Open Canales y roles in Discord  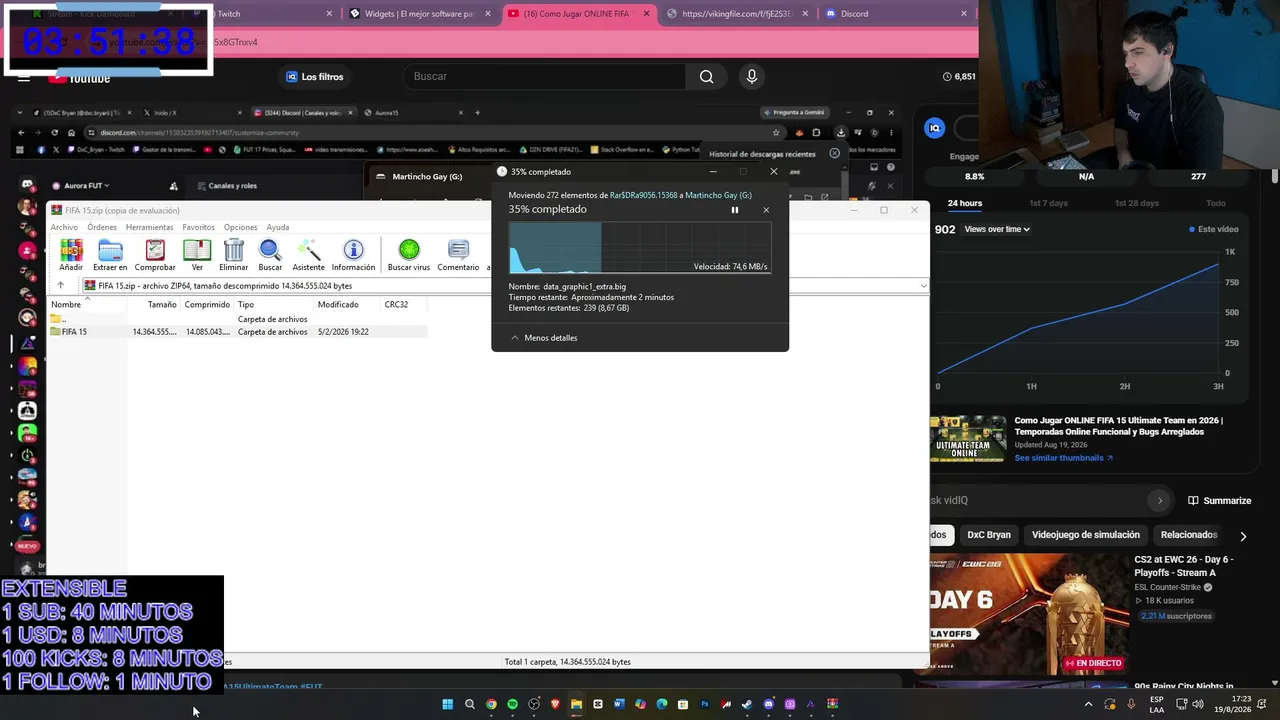(227, 186)
